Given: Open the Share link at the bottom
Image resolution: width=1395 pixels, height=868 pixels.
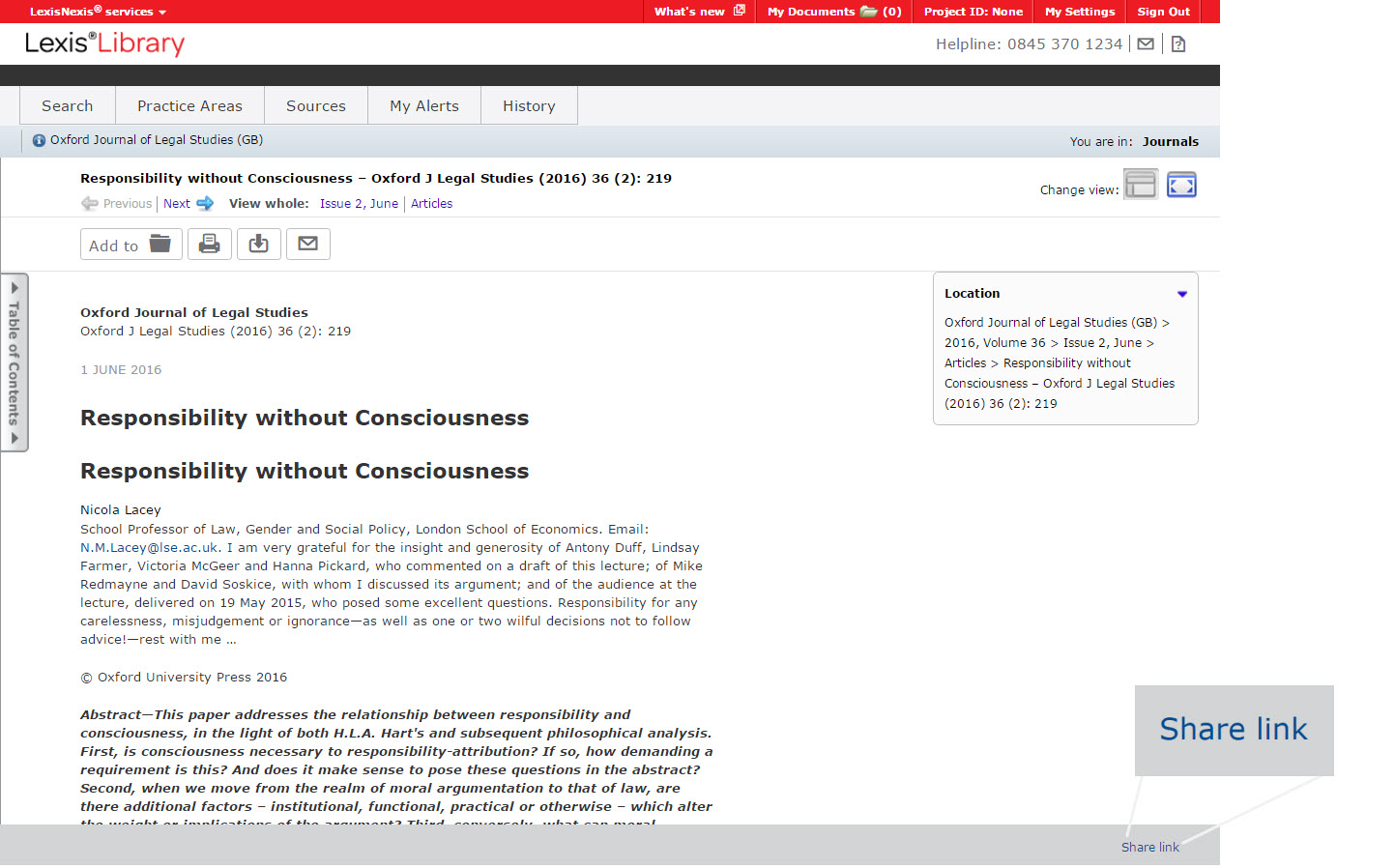Looking at the screenshot, I should [x=1149, y=847].
